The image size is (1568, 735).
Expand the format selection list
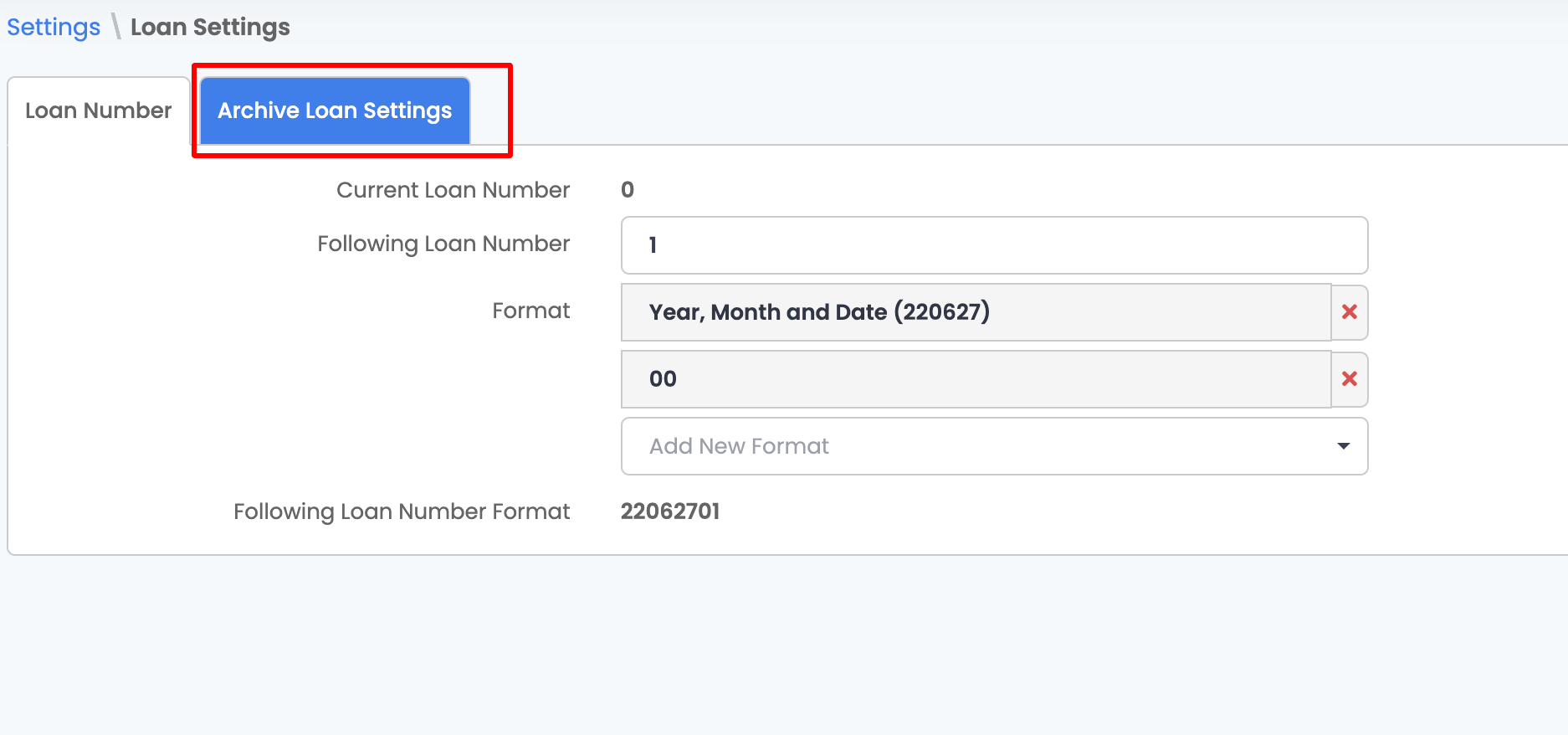click(x=995, y=446)
